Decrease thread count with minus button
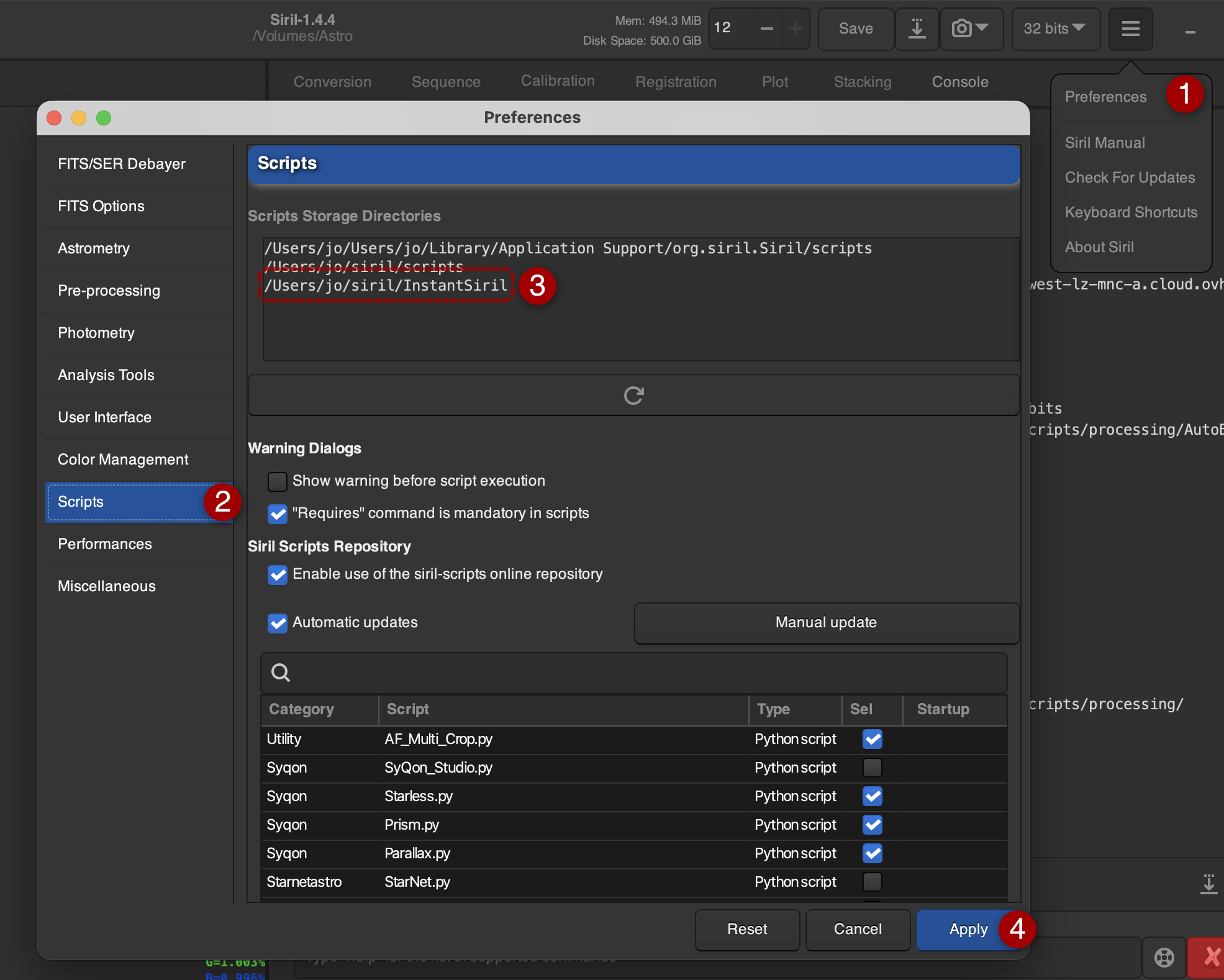Screen dimensions: 1224x980 (x=767, y=29)
